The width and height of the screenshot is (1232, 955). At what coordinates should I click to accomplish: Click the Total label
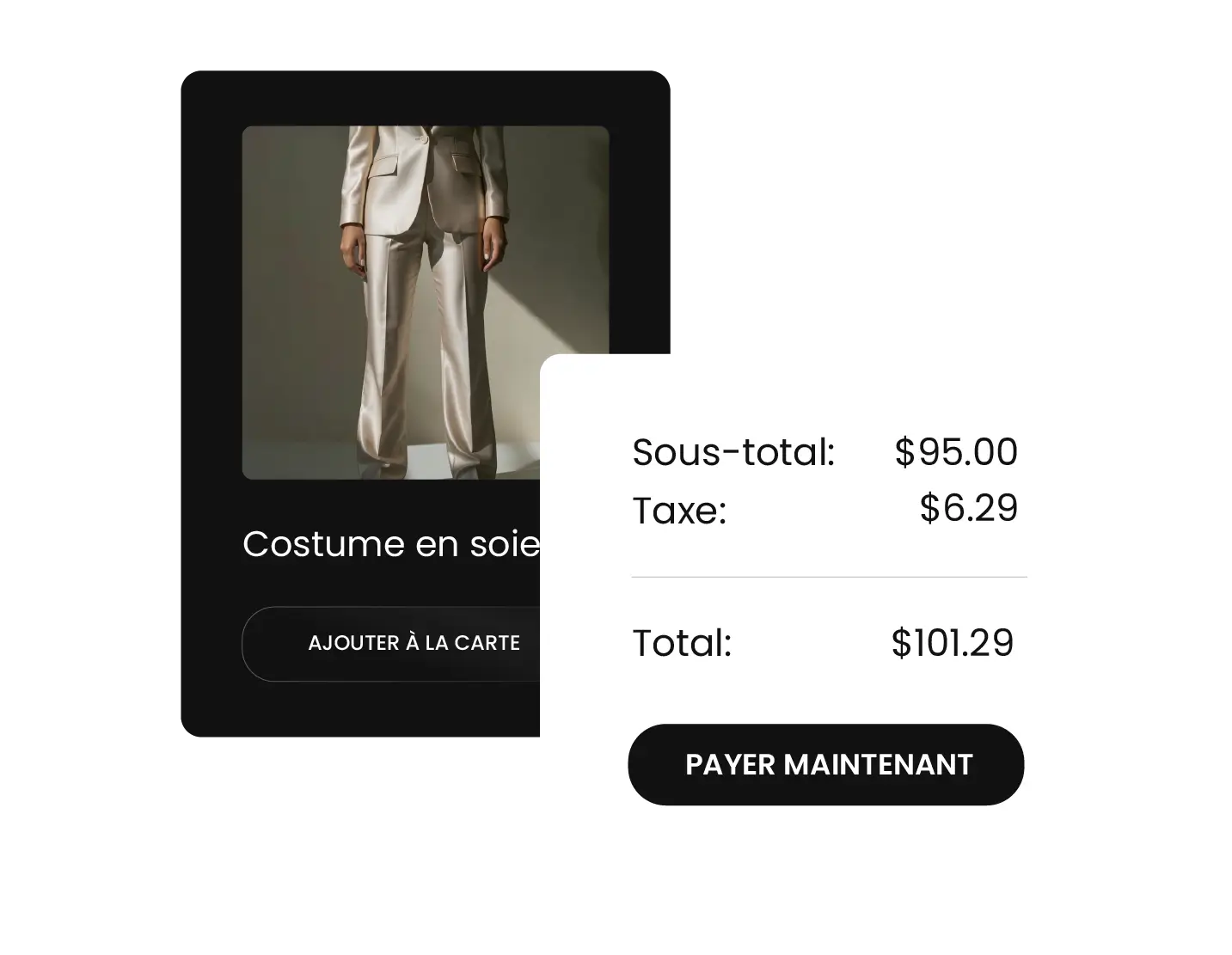(682, 643)
